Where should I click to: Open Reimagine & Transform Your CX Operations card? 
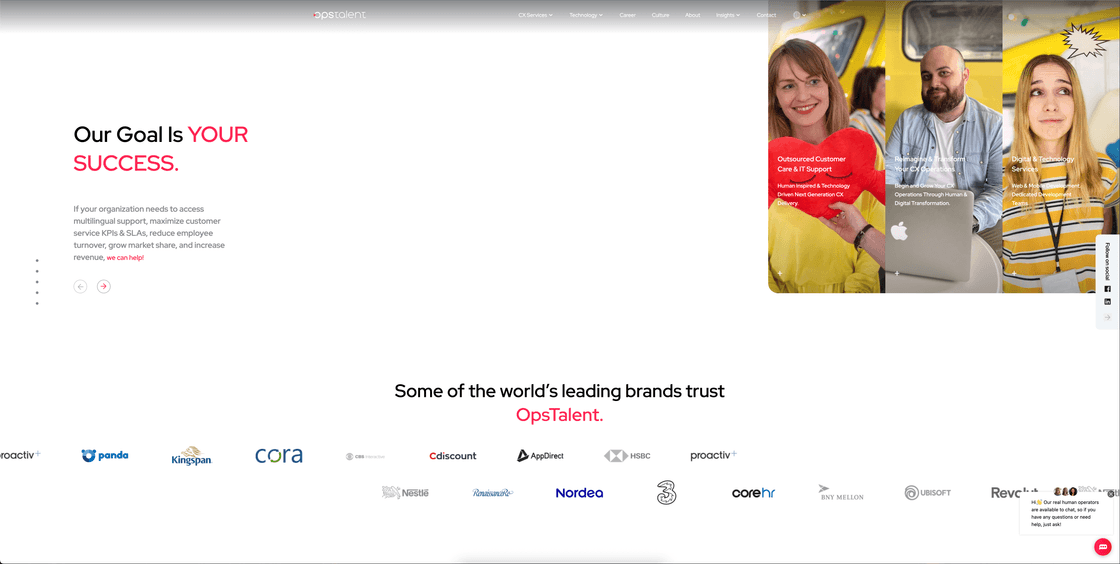(x=944, y=146)
